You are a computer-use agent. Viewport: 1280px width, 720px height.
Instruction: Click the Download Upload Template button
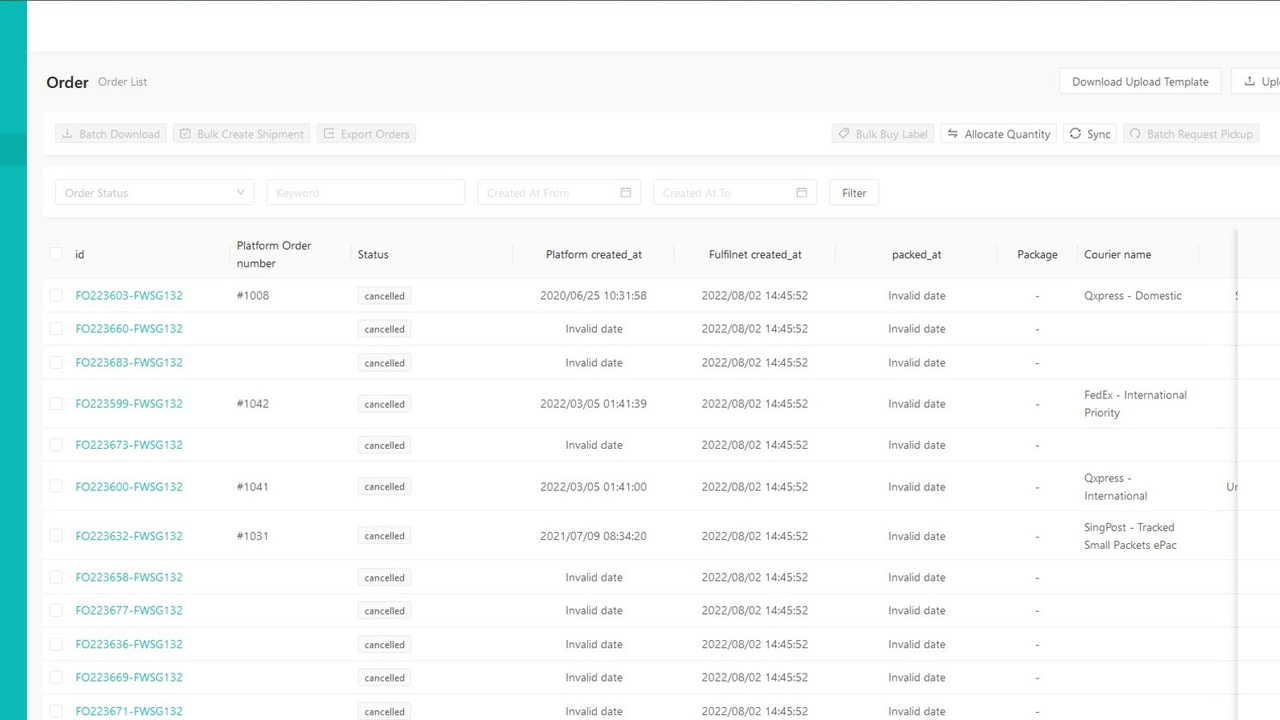click(x=1139, y=81)
